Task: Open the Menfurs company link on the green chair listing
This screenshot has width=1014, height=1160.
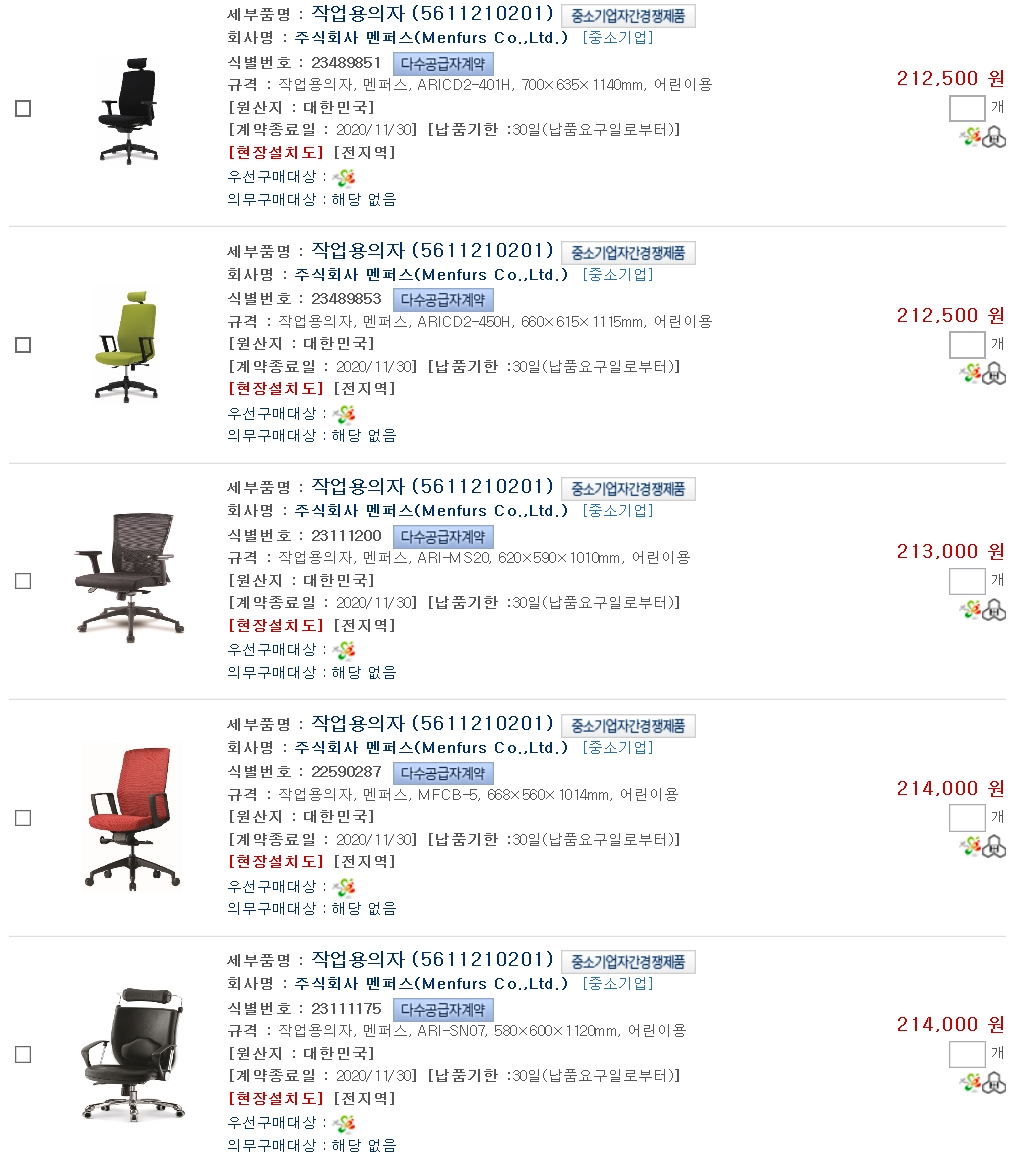Action: [x=431, y=275]
